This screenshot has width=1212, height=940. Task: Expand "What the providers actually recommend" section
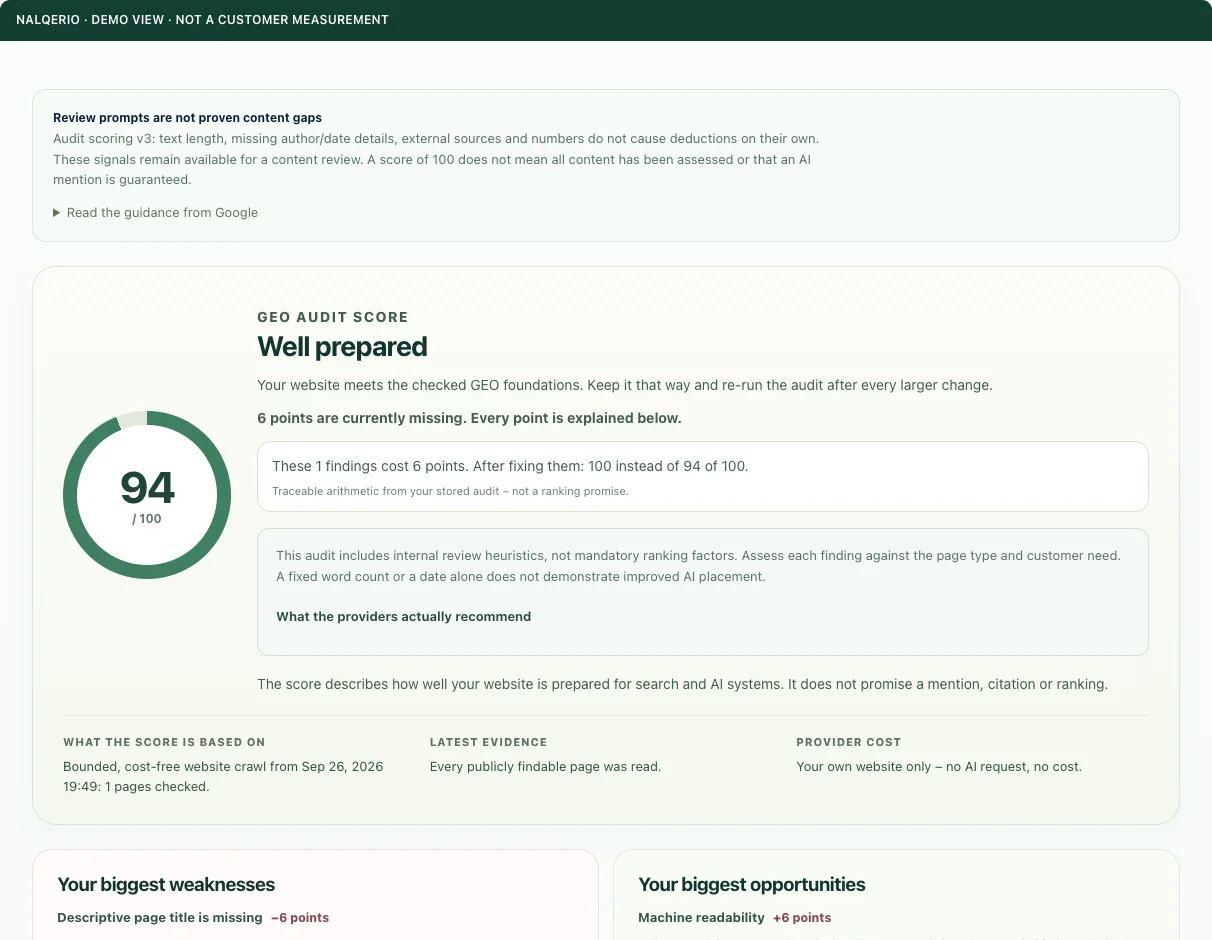pos(403,616)
